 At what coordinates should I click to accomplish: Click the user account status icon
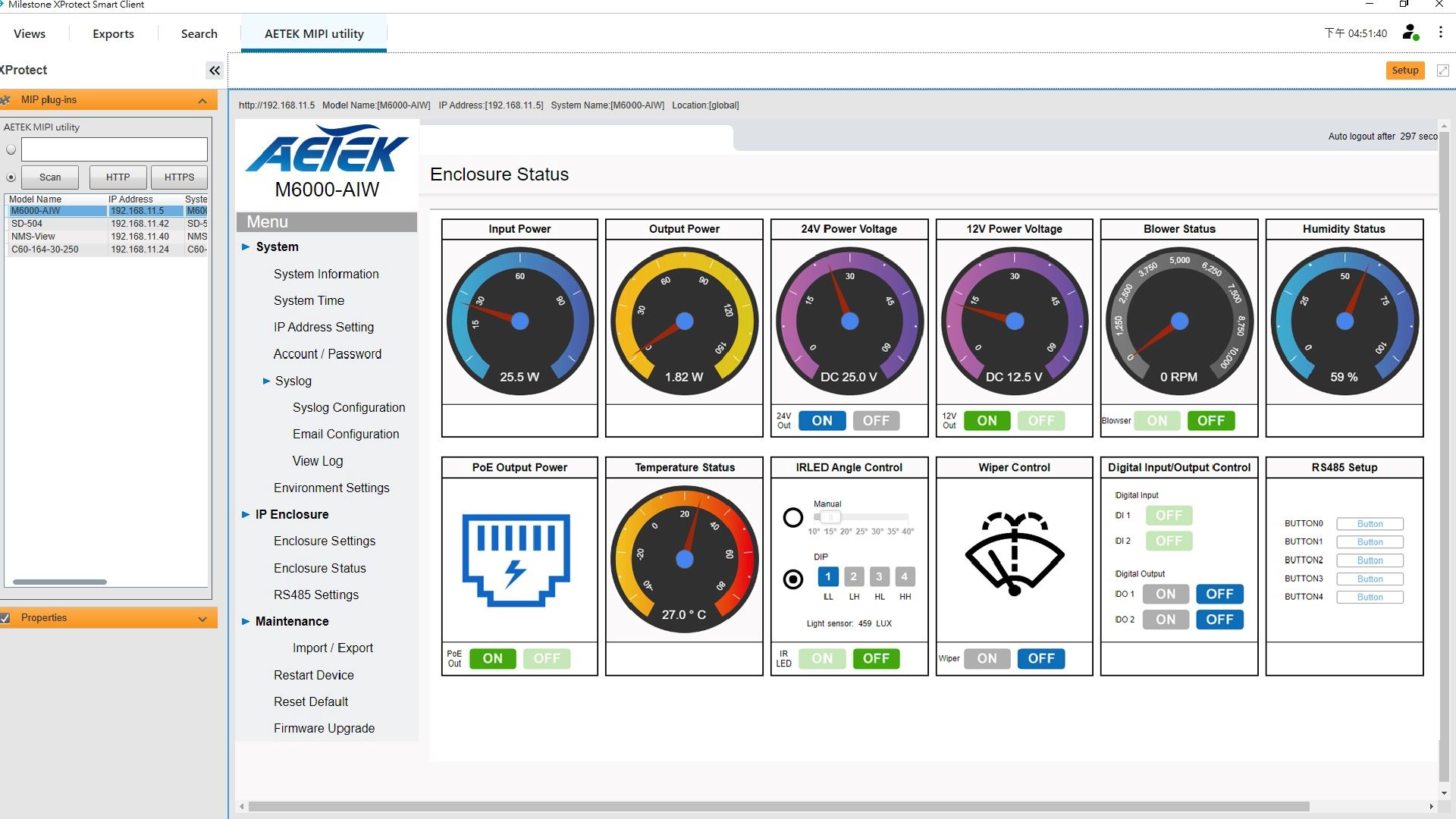pyautogui.click(x=1410, y=33)
